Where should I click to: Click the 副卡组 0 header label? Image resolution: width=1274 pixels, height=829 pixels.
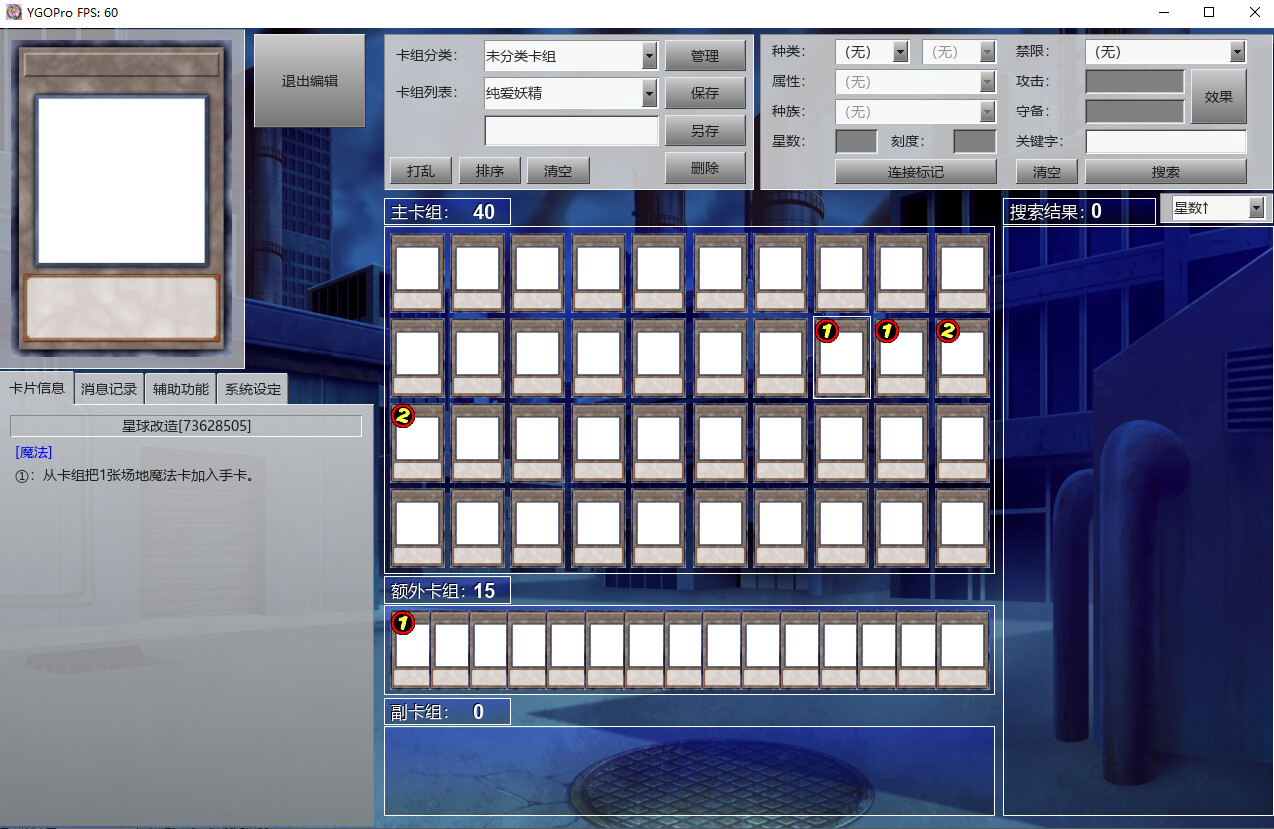click(447, 712)
